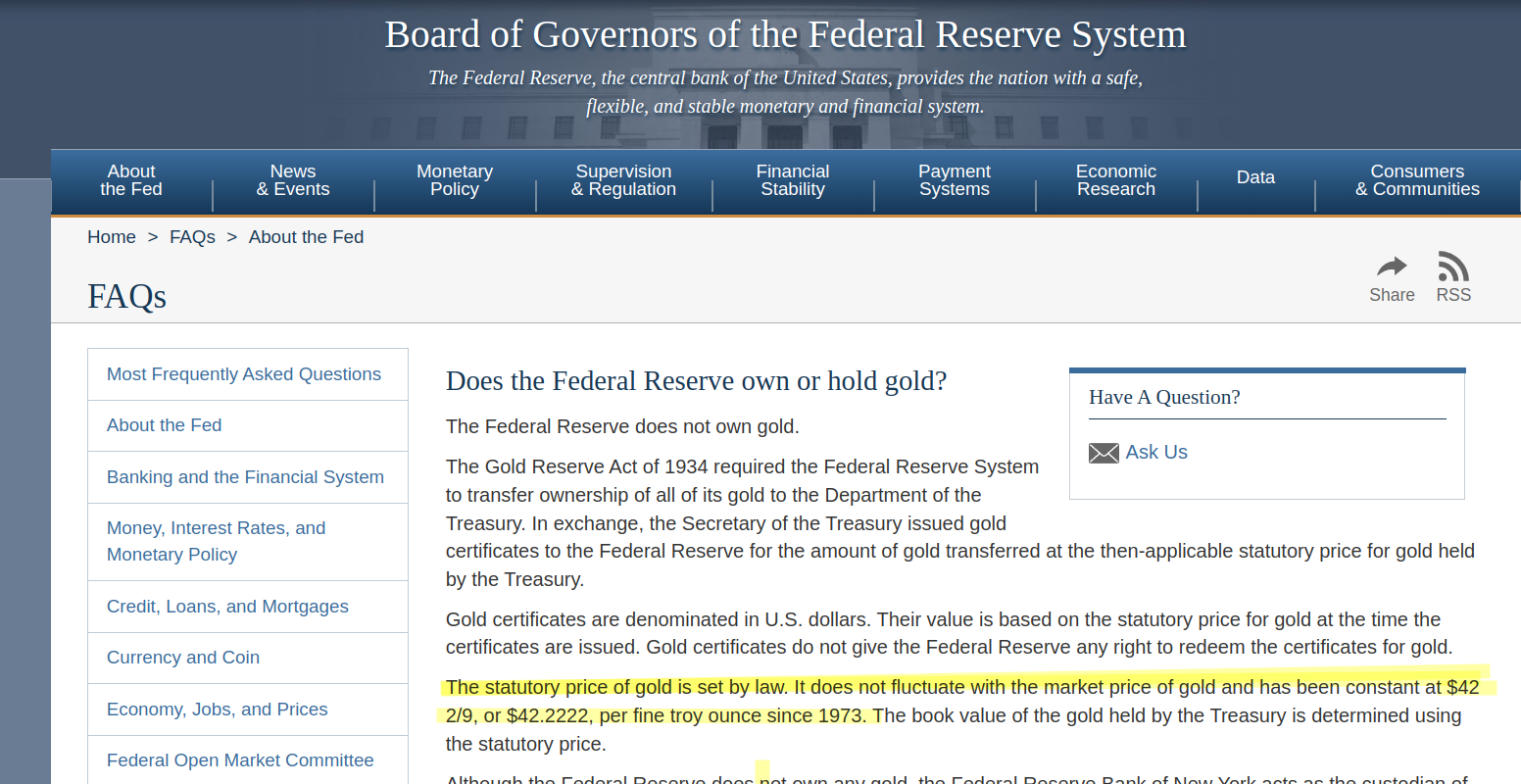Open Supervision & Regulation menu
The image size is (1521, 784).
623,180
